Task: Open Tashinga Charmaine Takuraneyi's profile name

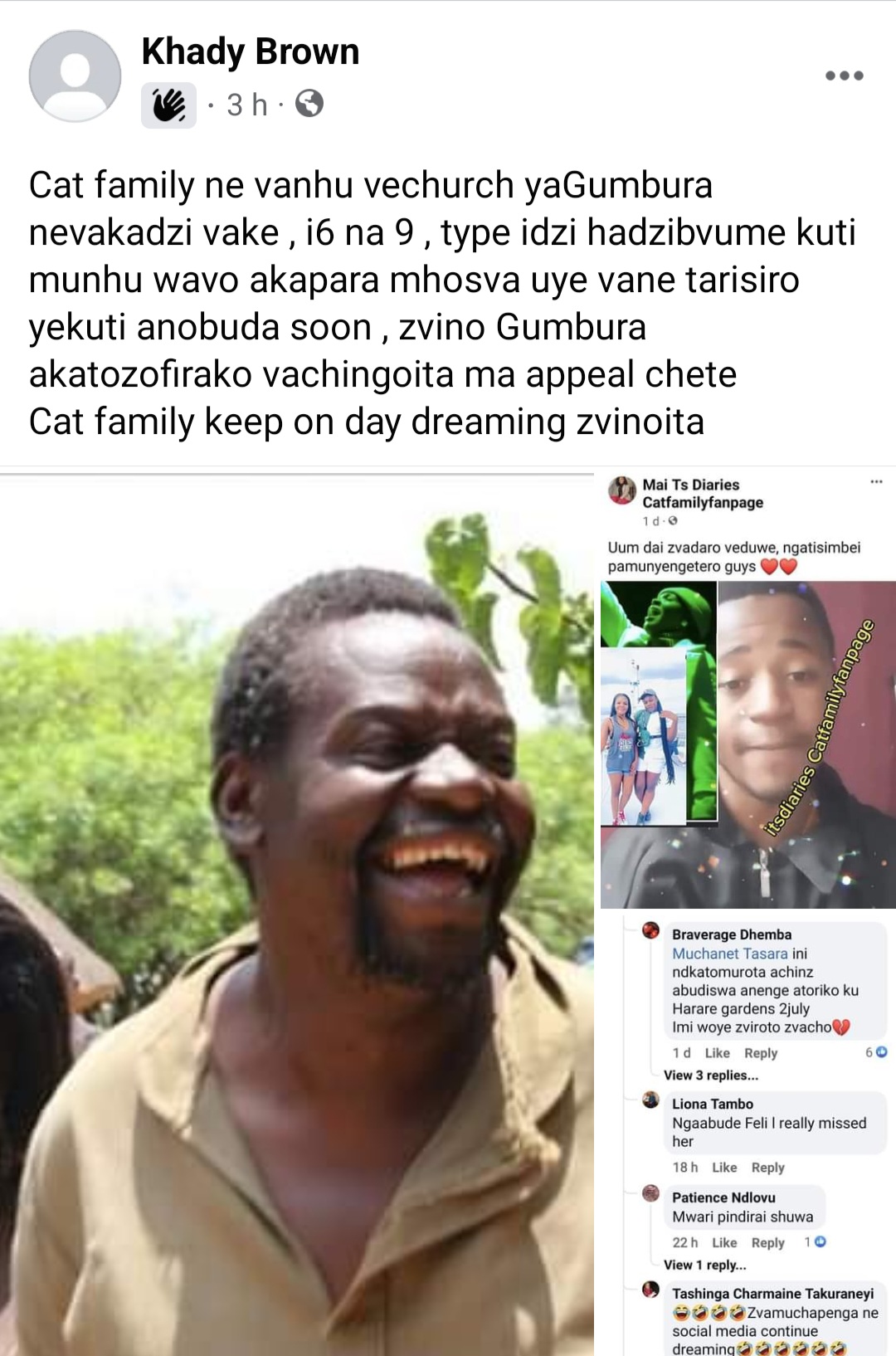Action: (772, 1293)
